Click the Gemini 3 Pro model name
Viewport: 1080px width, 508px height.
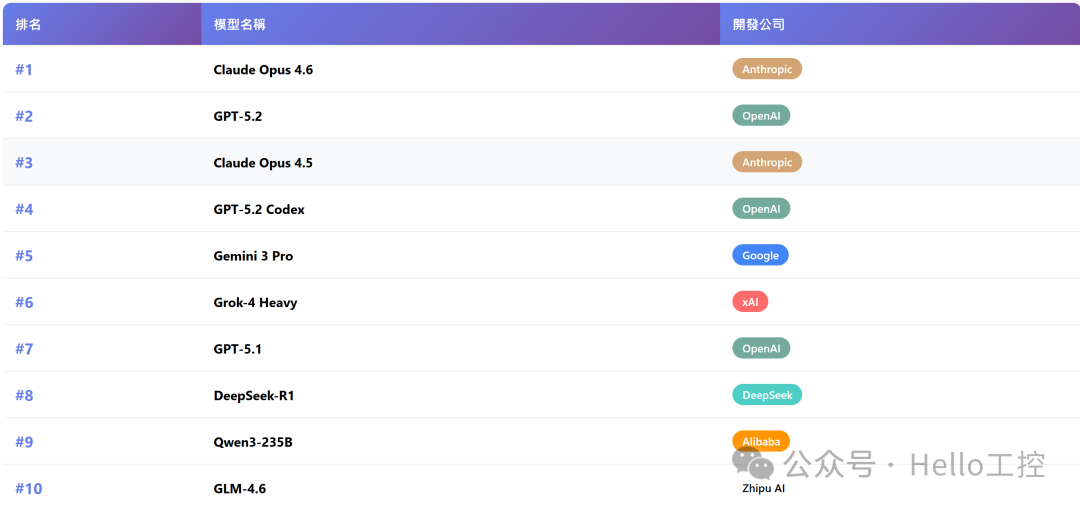point(253,256)
